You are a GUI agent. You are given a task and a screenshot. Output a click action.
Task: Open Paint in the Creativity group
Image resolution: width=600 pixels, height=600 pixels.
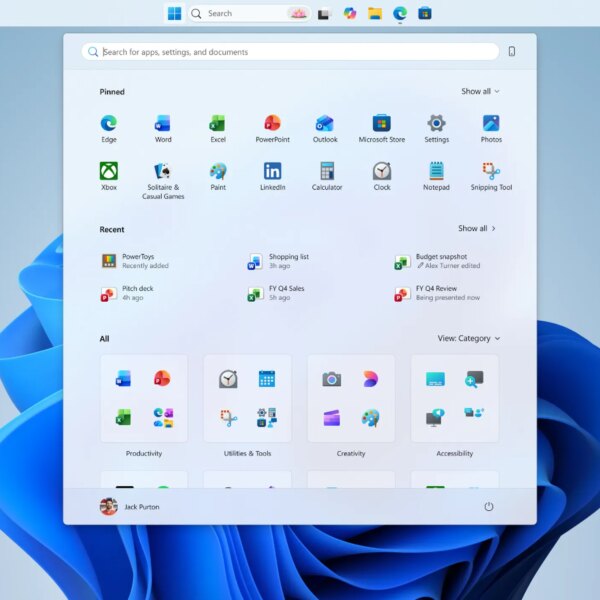pyautogui.click(x=370, y=418)
